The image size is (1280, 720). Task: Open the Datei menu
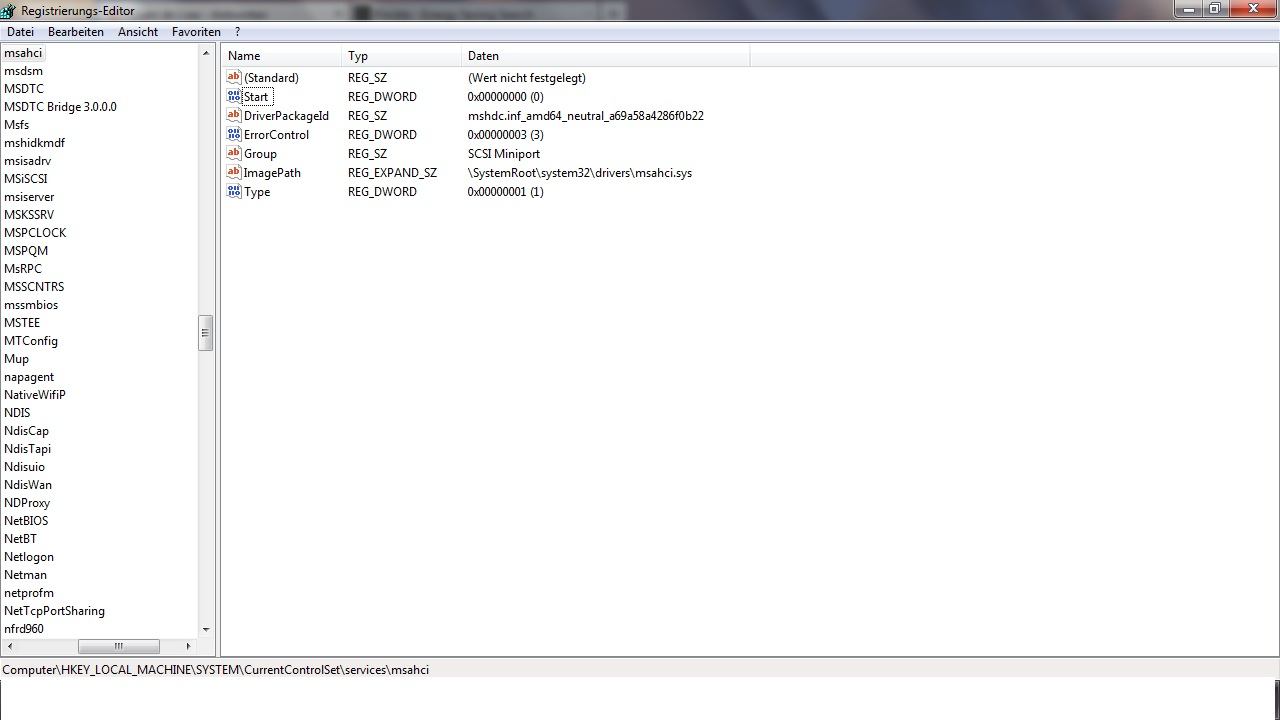tap(20, 32)
